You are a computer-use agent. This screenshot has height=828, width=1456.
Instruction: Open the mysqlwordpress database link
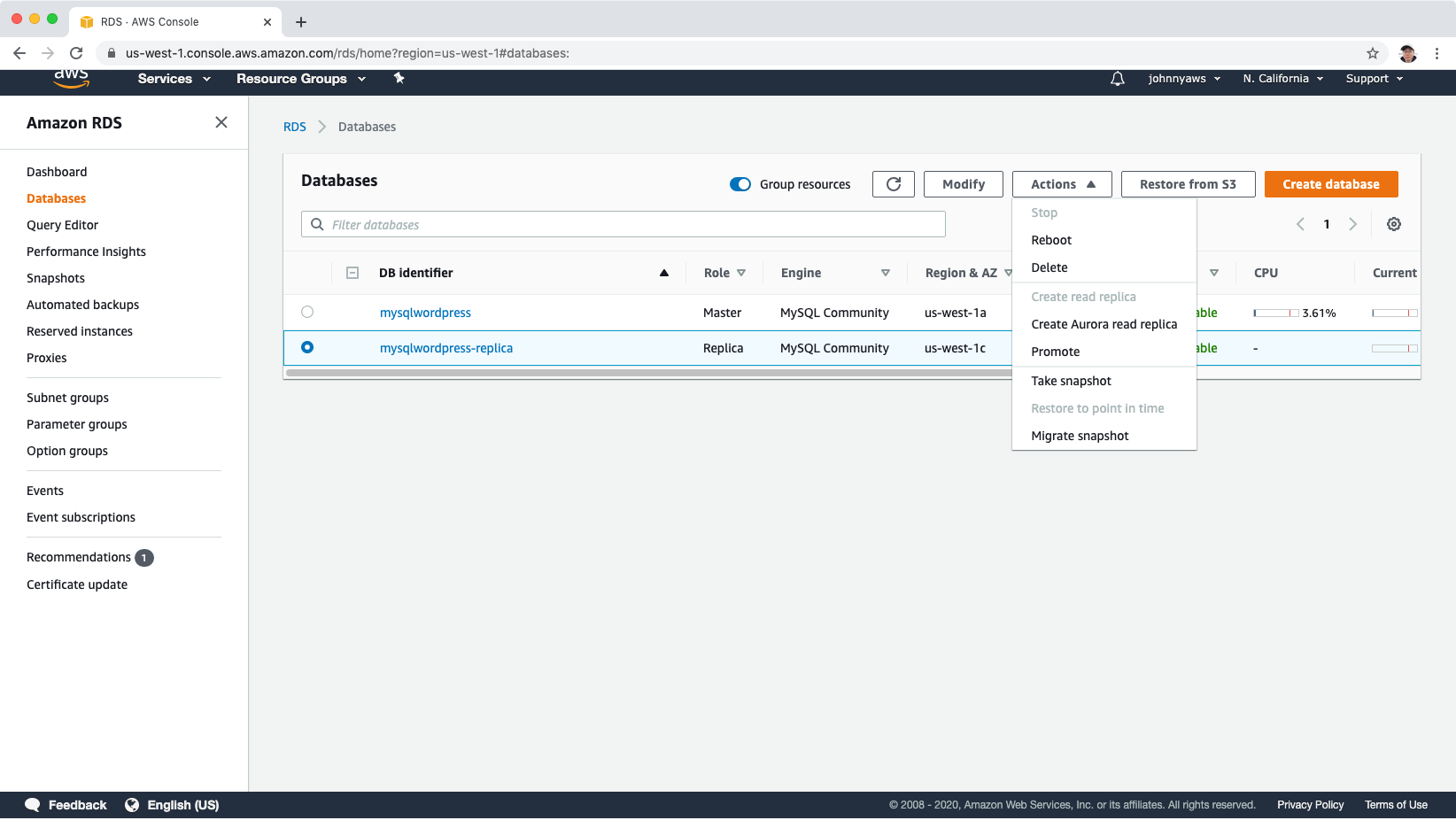pos(425,313)
